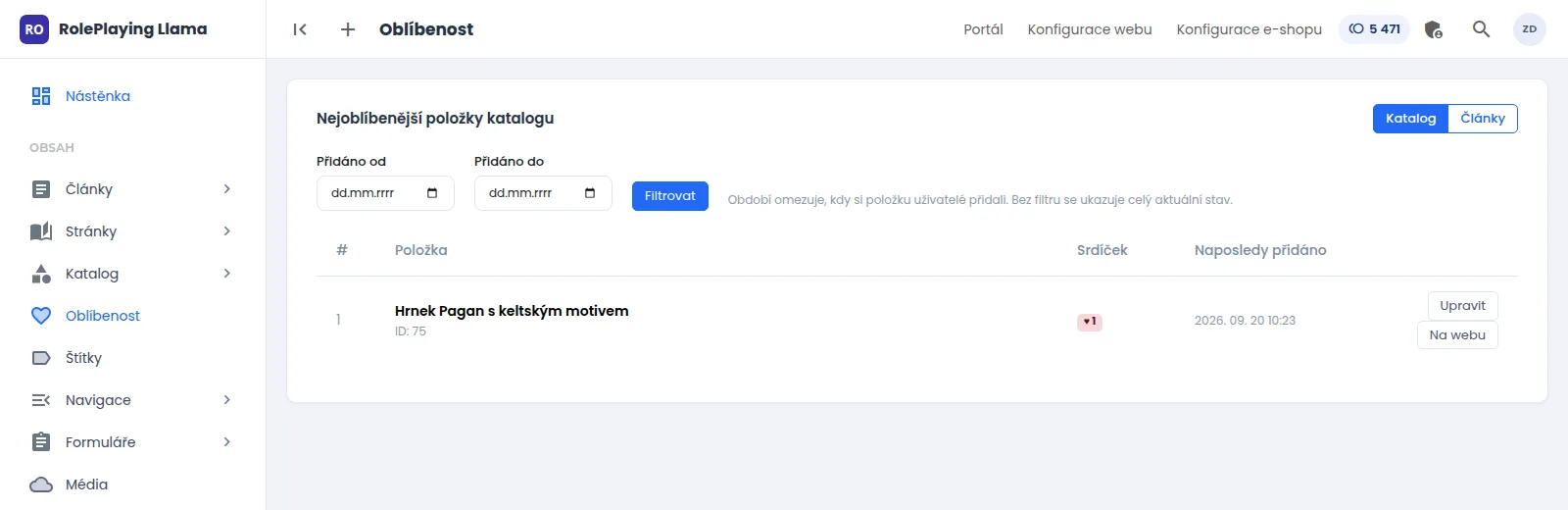1568x510 pixels.
Task: Switch to the Katalog tab
Action: coord(1410,119)
